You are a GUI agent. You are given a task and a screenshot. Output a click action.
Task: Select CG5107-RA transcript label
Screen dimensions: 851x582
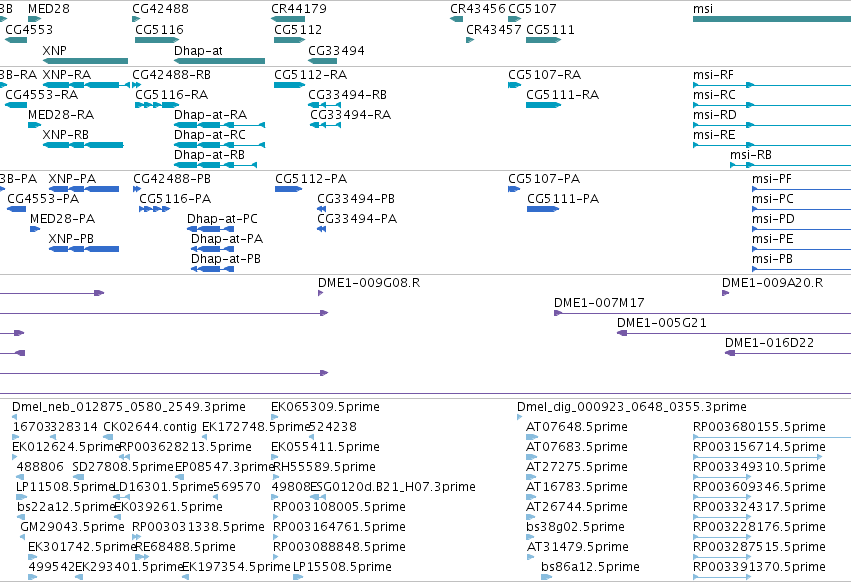coord(544,75)
